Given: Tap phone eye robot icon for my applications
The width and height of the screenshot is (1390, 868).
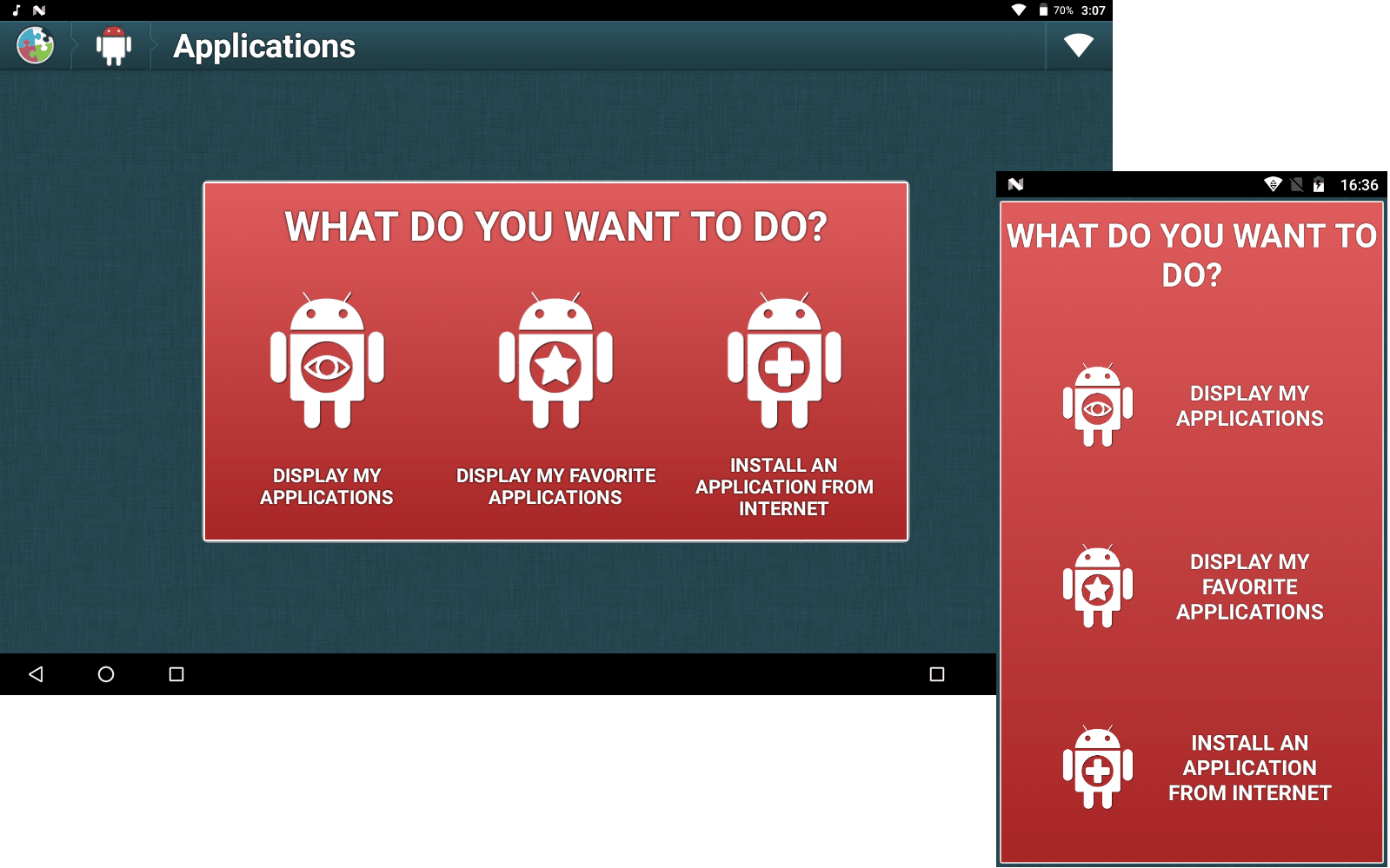Looking at the screenshot, I should point(1097,406).
